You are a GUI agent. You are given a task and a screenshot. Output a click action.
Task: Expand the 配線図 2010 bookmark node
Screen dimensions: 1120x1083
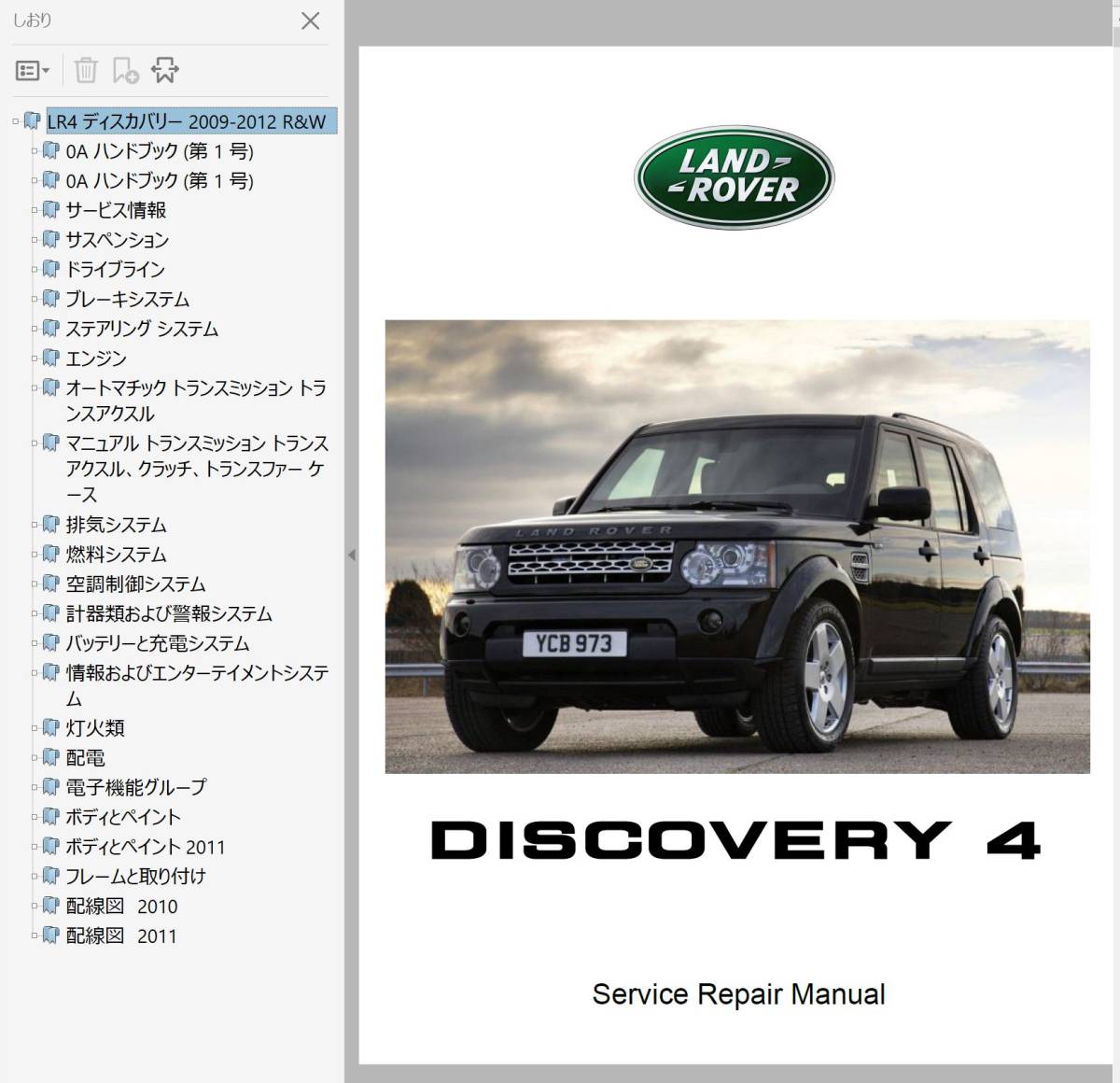[35, 907]
